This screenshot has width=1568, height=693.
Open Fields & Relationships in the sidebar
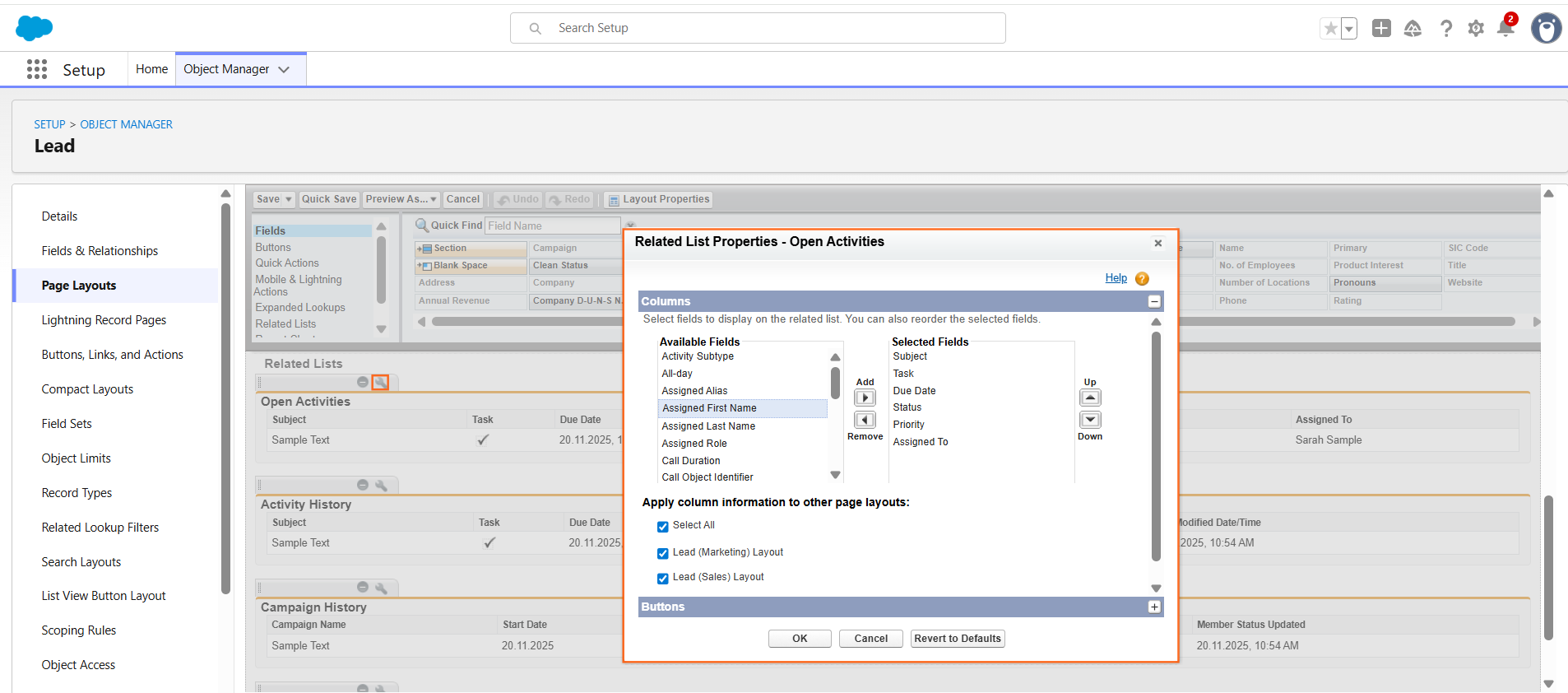(x=100, y=251)
